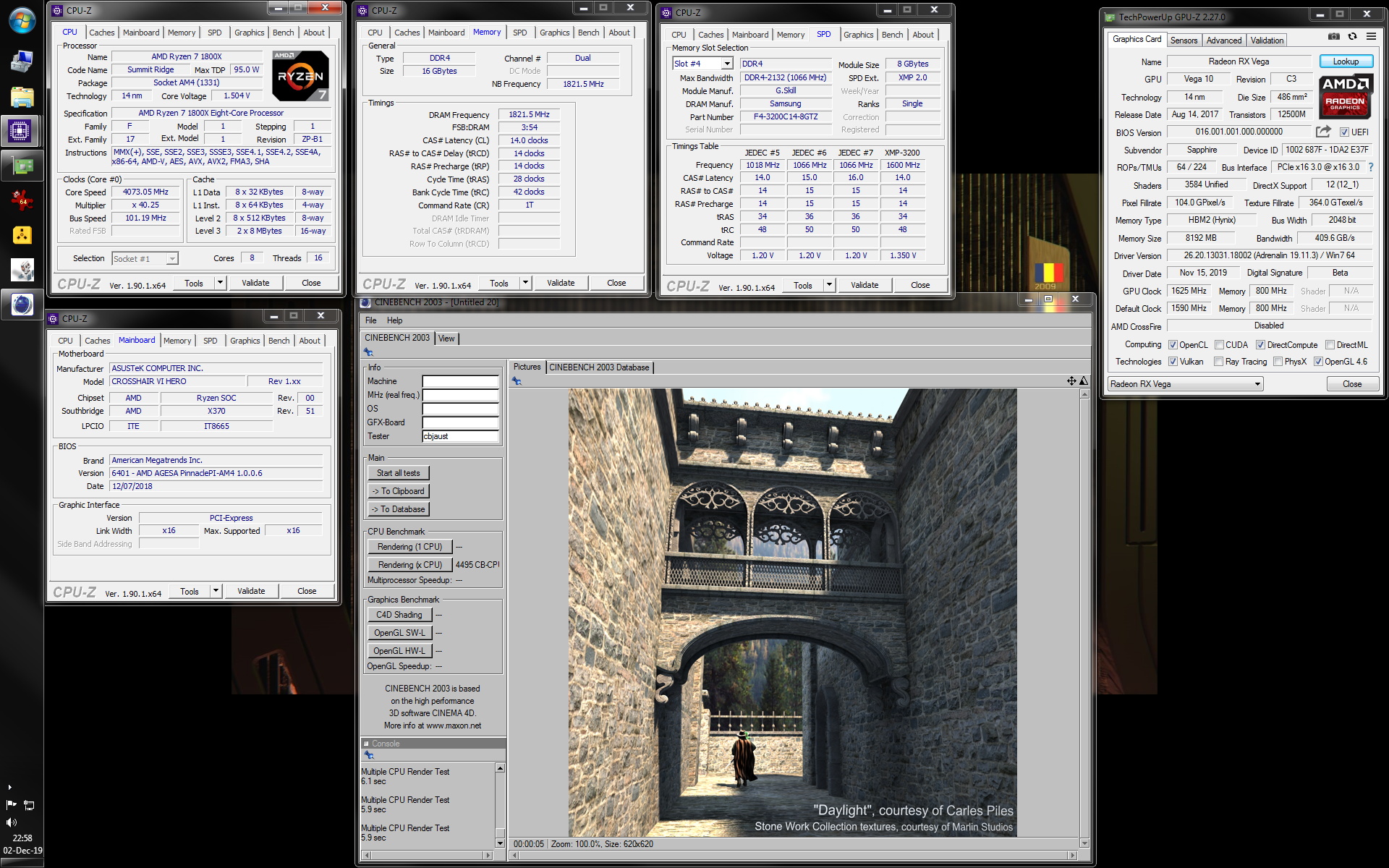Click the Cinebench picture view triangle icon

click(1084, 381)
